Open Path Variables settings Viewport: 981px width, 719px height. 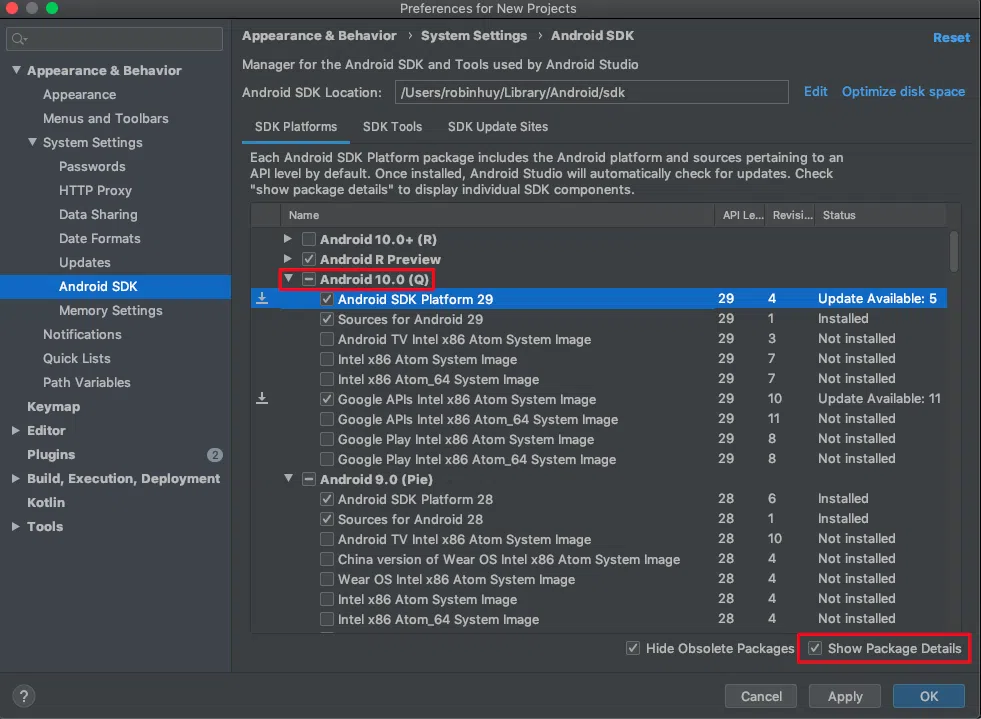point(86,382)
